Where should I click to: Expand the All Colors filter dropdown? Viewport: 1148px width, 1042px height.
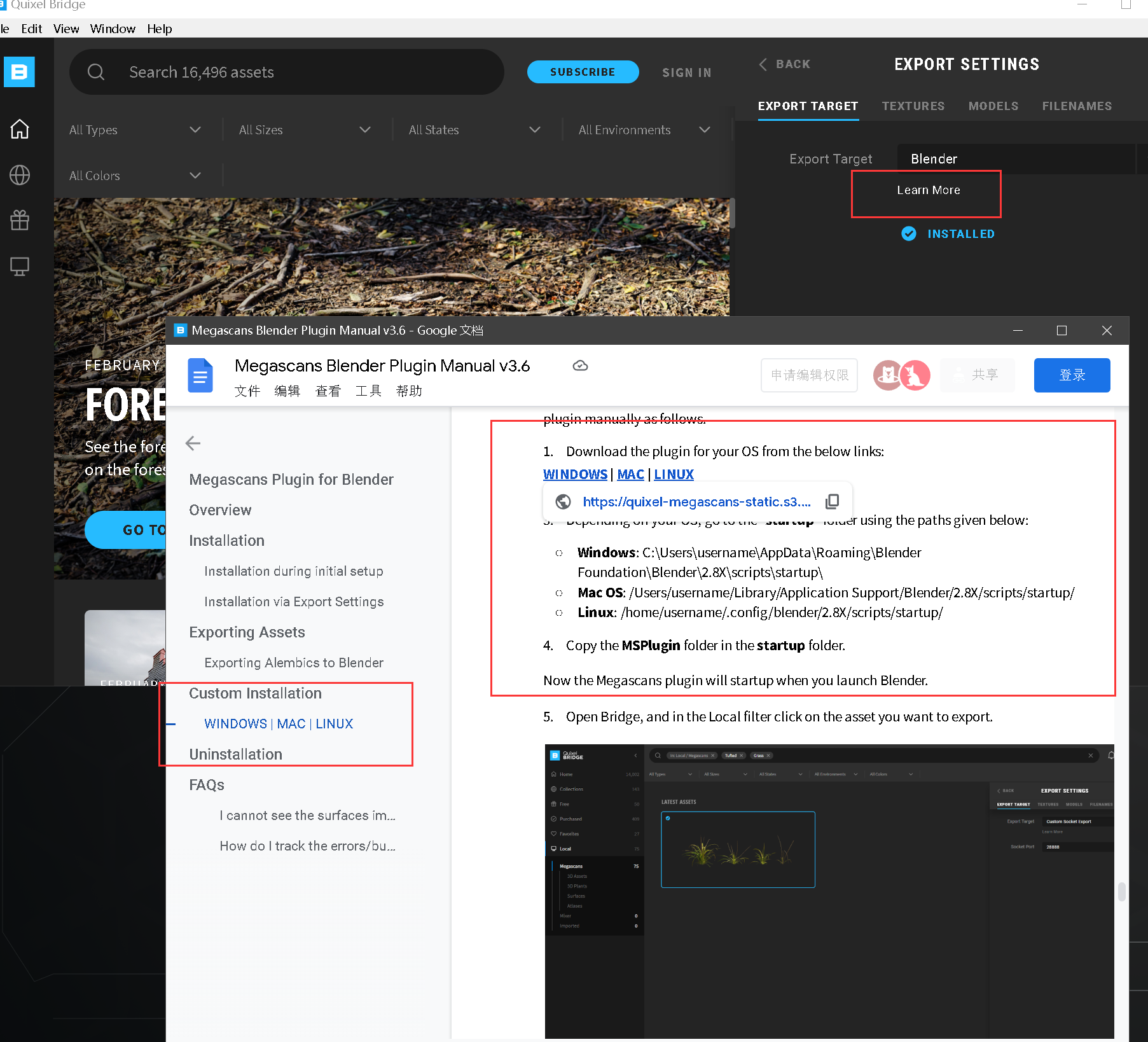tap(135, 176)
